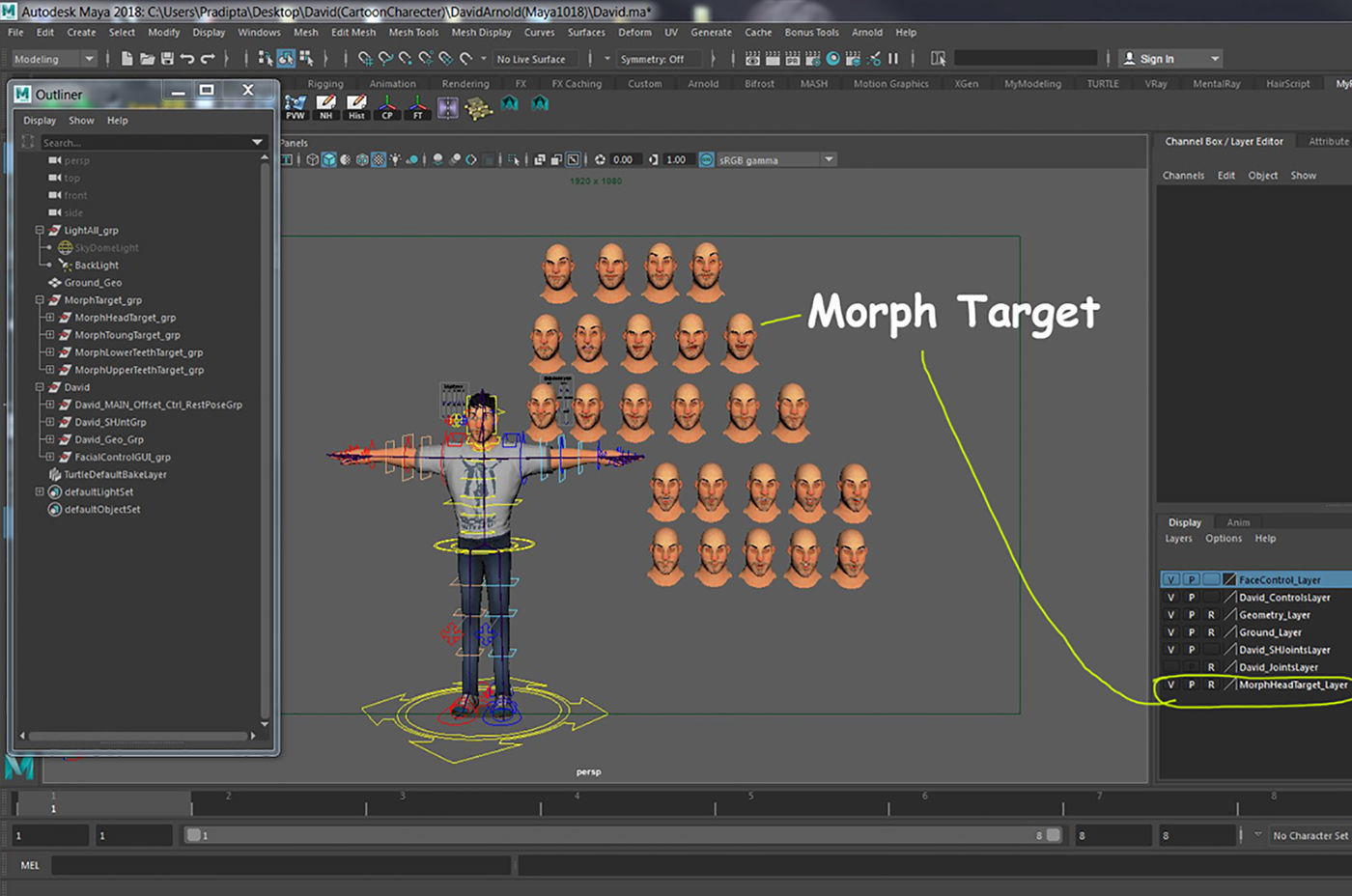Toggle visibility V of FaceControl_Layer

(1171, 579)
